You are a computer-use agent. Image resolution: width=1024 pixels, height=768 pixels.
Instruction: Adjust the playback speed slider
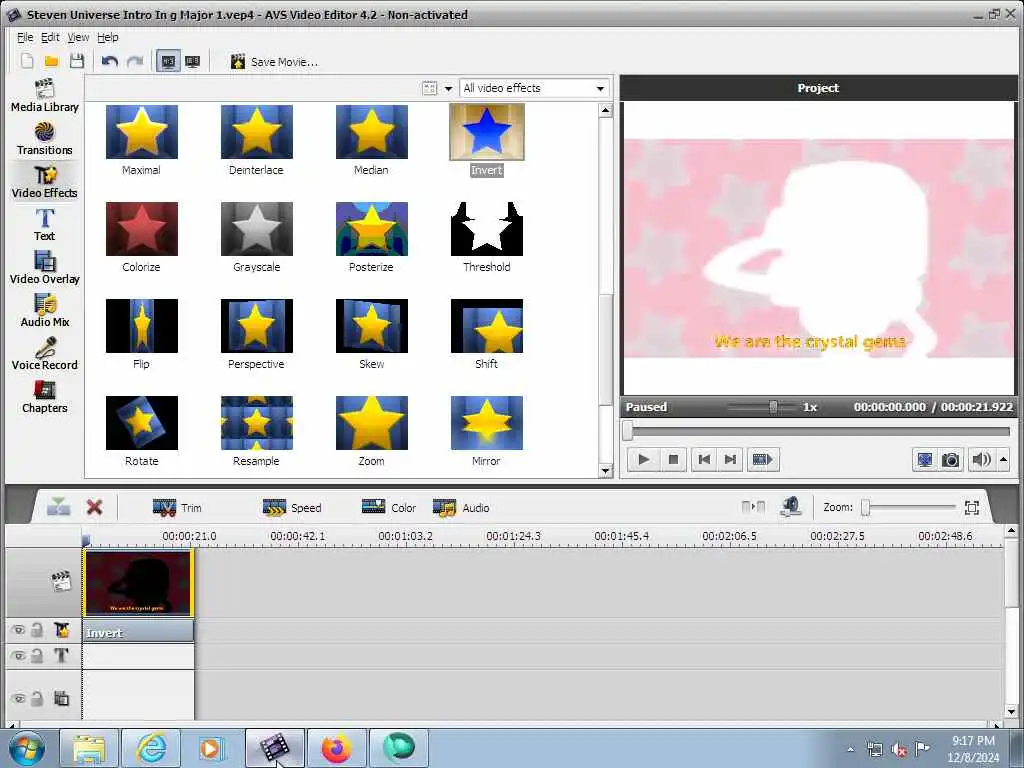coord(773,407)
